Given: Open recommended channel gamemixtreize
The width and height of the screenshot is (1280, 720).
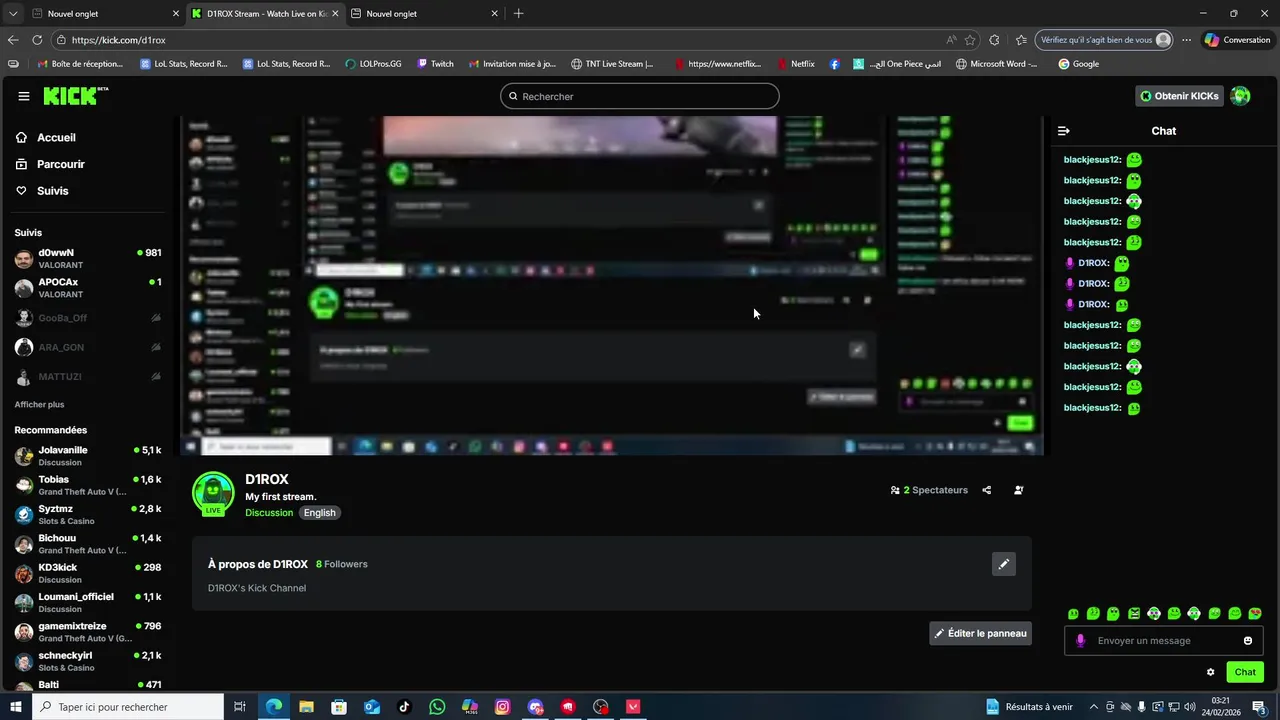Looking at the screenshot, I should point(88,632).
